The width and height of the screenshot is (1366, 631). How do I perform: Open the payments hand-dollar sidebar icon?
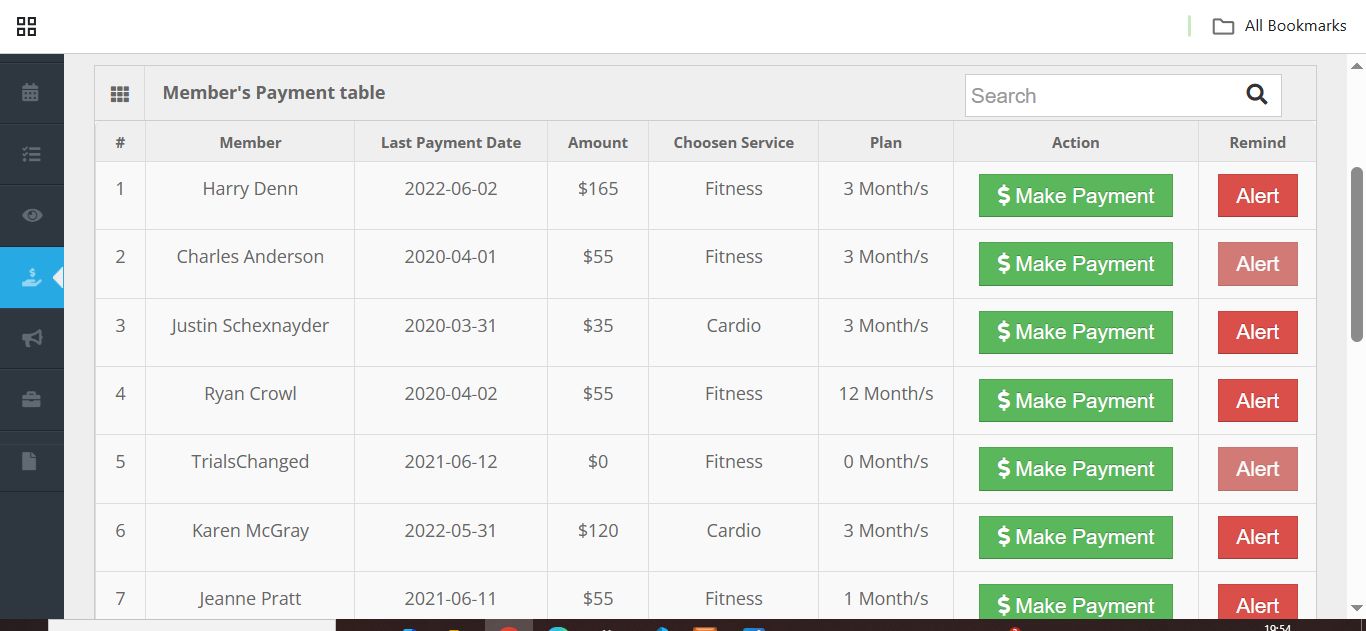click(x=31, y=277)
